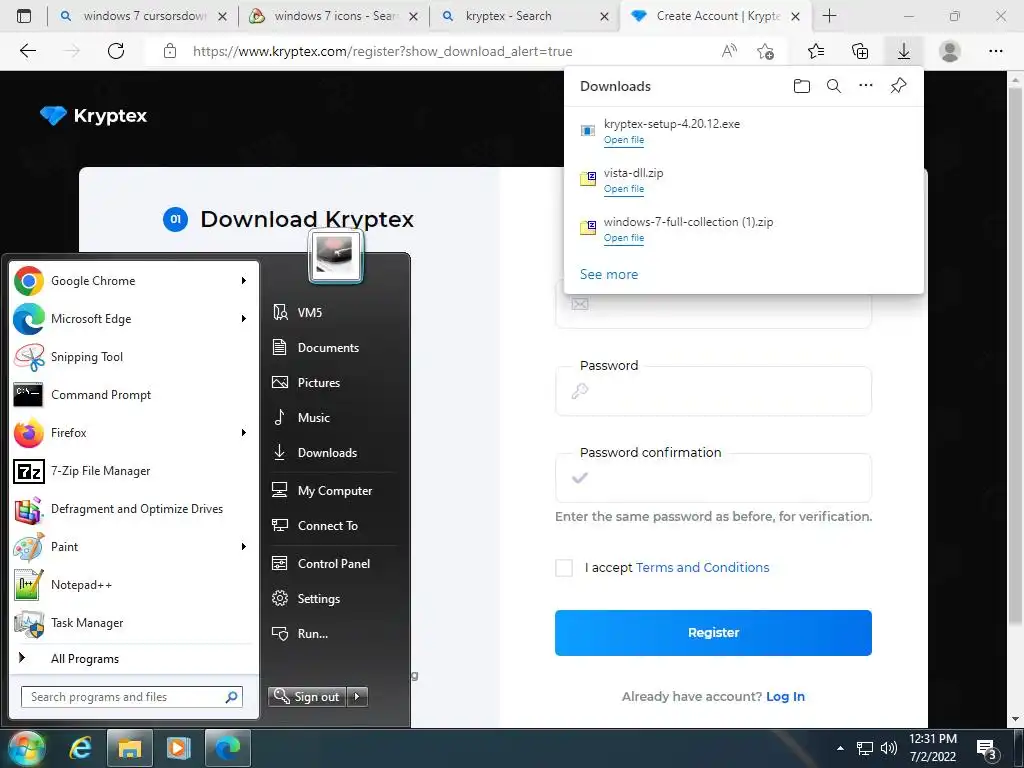Viewport: 1024px width, 768px height.
Task: Search downloads using the magnifier icon
Action: tap(833, 86)
